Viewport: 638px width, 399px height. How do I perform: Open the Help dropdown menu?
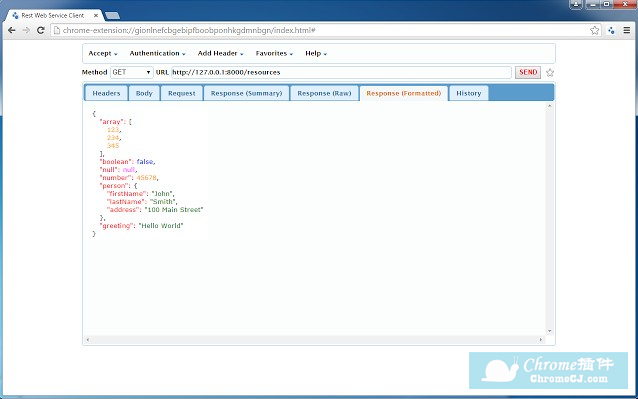point(316,53)
